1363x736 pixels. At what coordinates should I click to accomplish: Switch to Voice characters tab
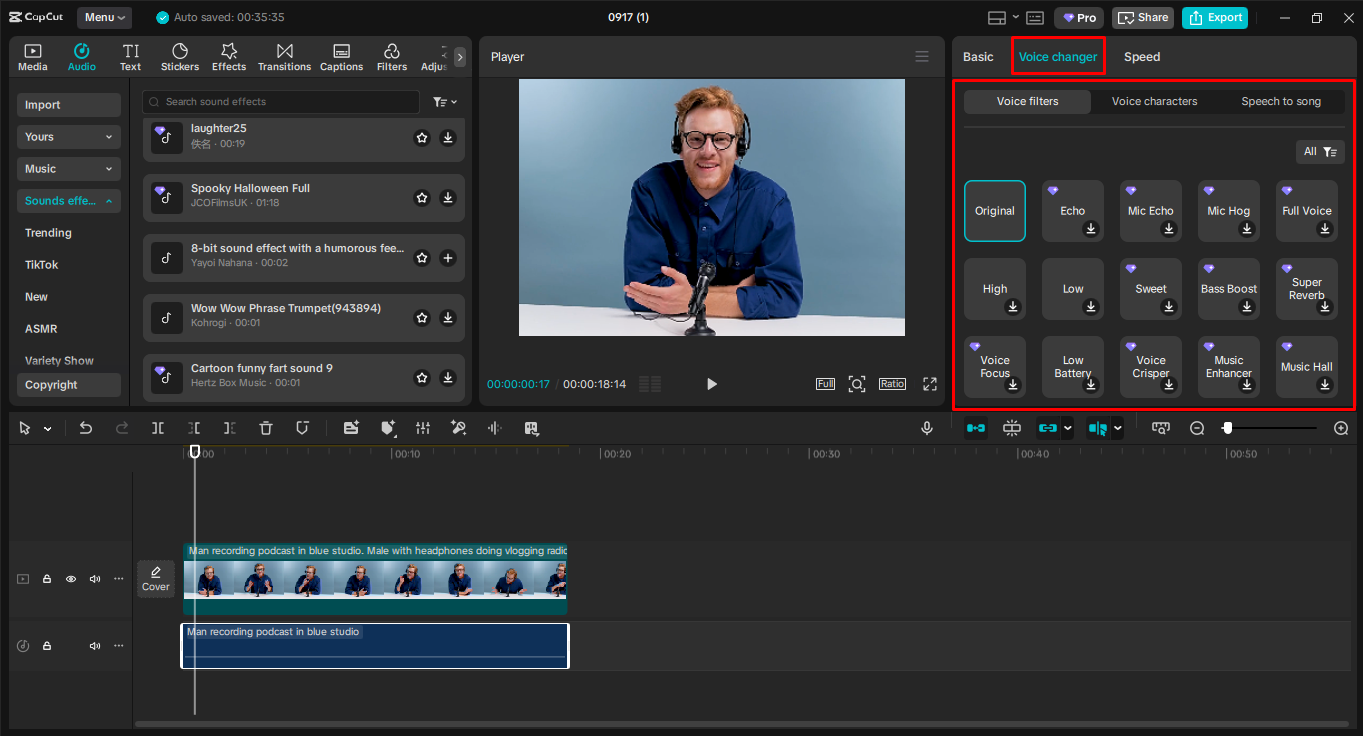tap(1154, 101)
